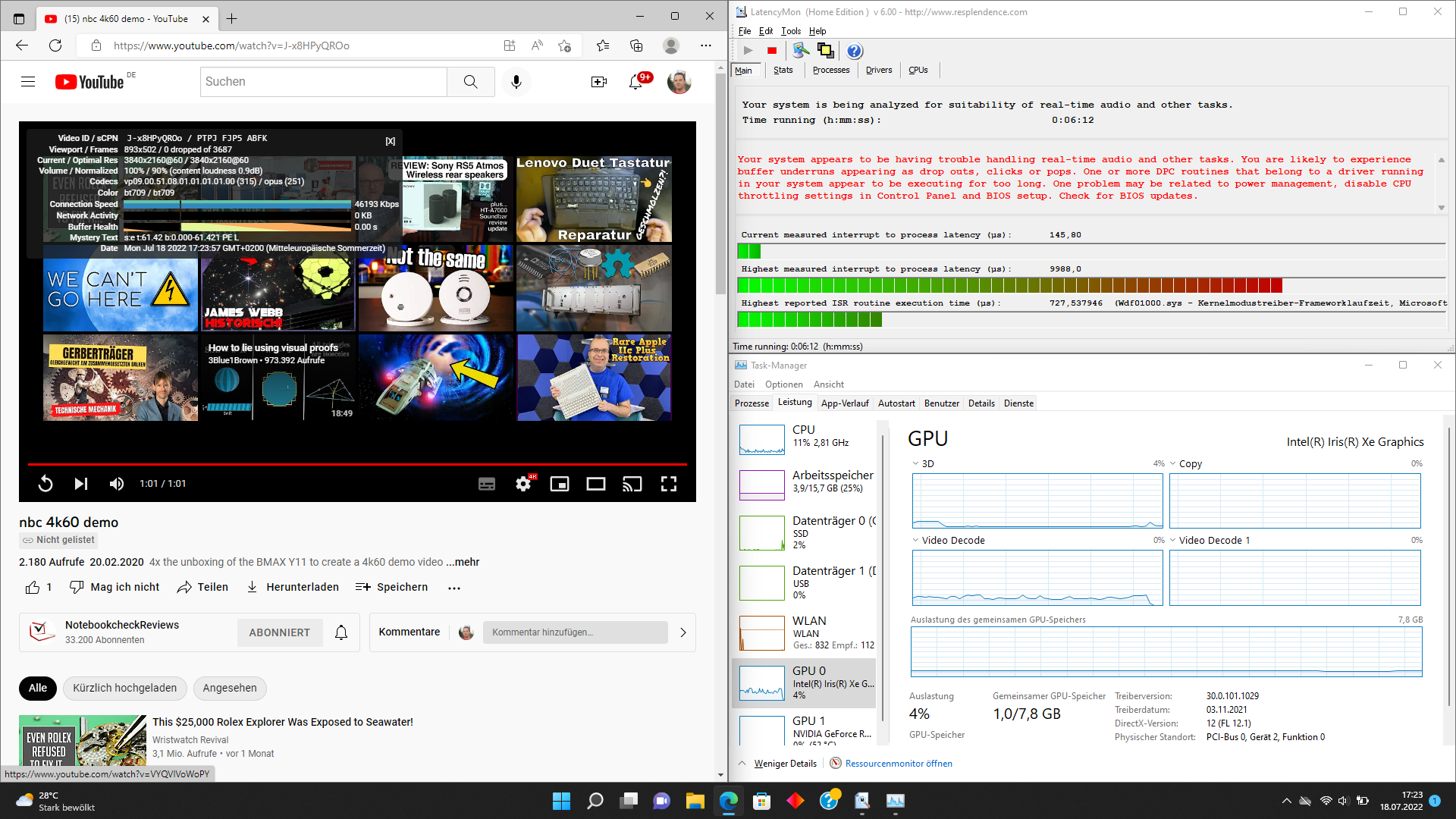This screenshot has width=1456, height=819.
Task: Open YouTube notifications bell
Action: pyautogui.click(x=635, y=82)
